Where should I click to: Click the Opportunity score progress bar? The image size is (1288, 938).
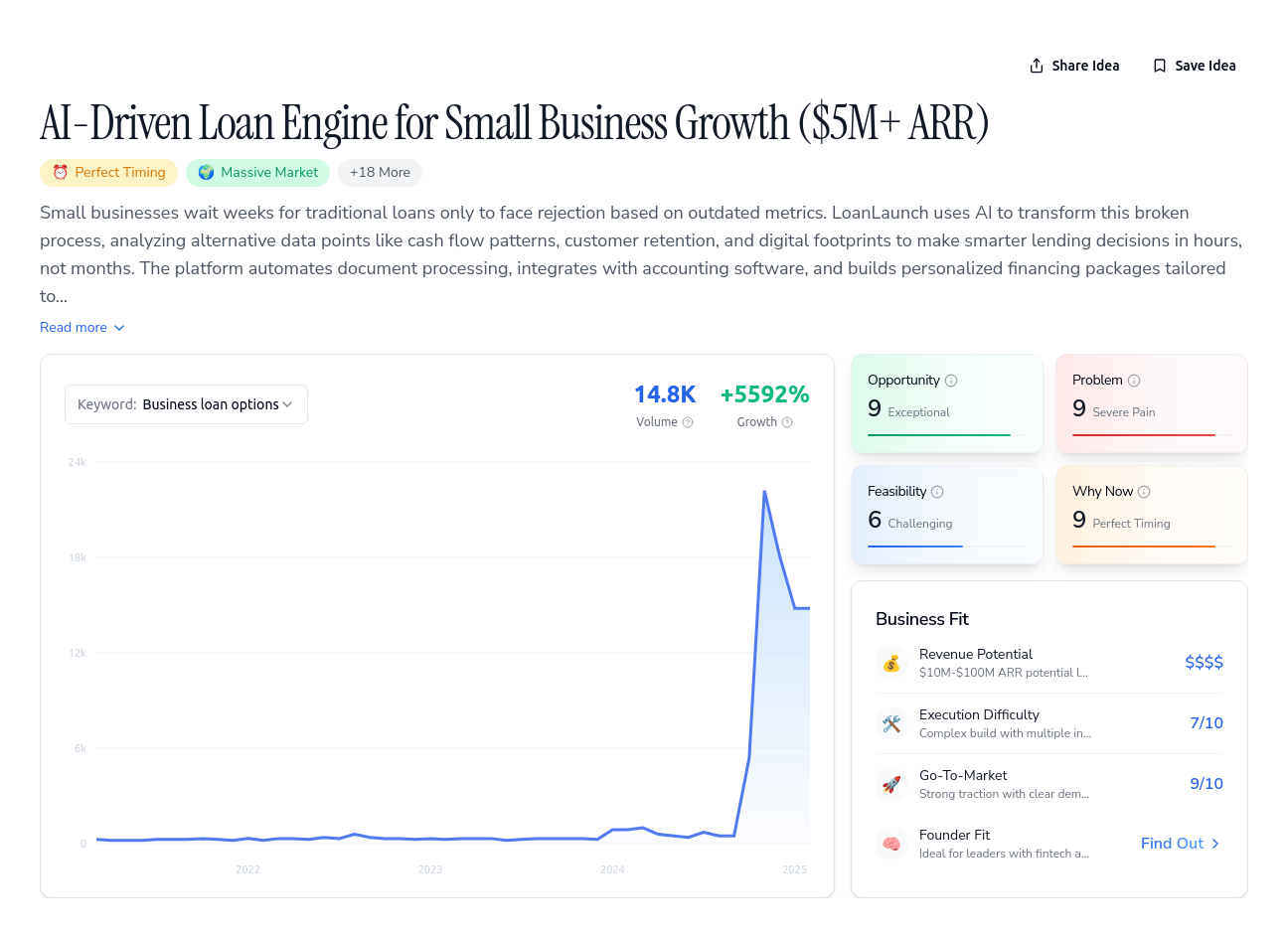coord(947,435)
